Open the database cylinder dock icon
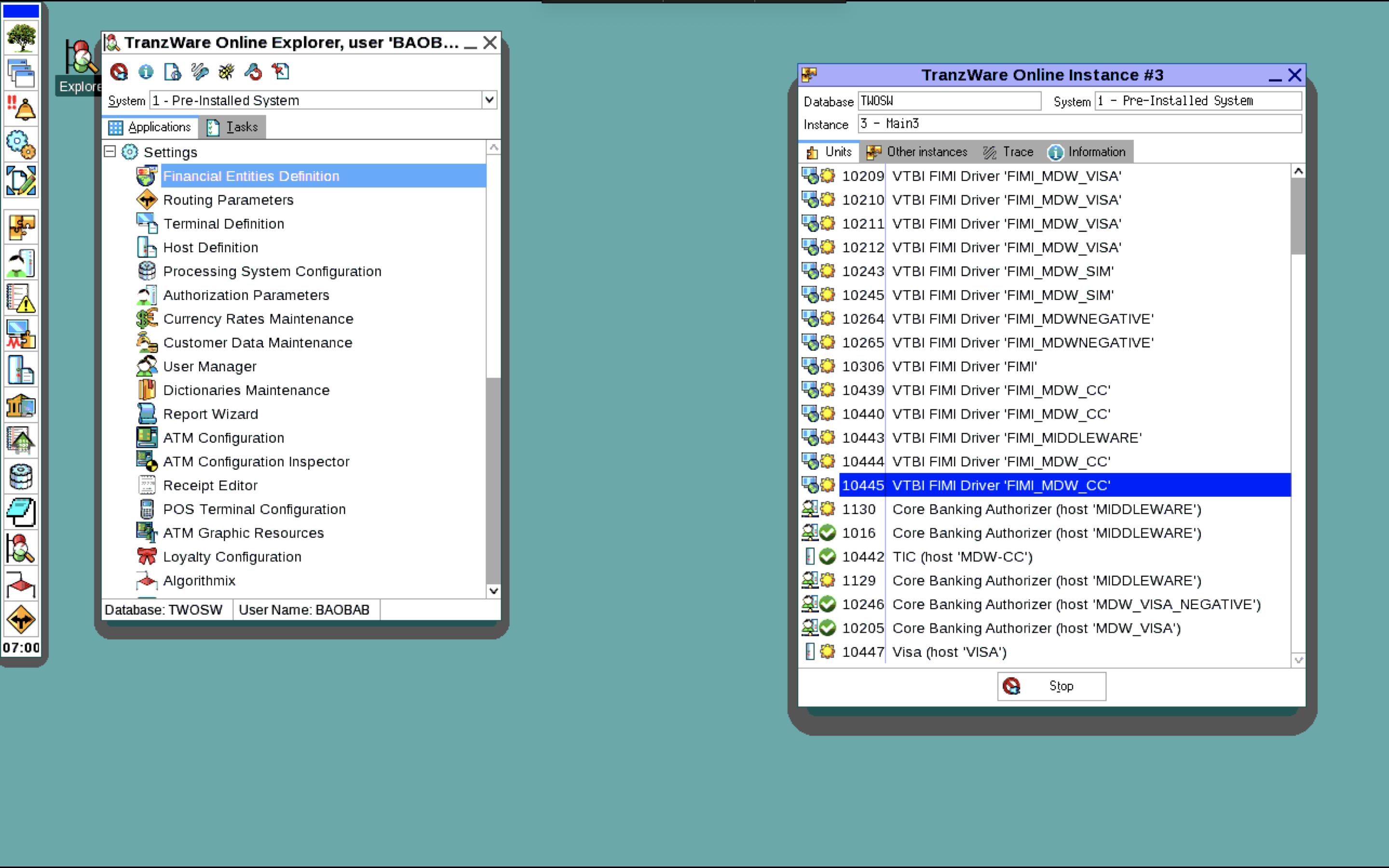 click(21, 476)
